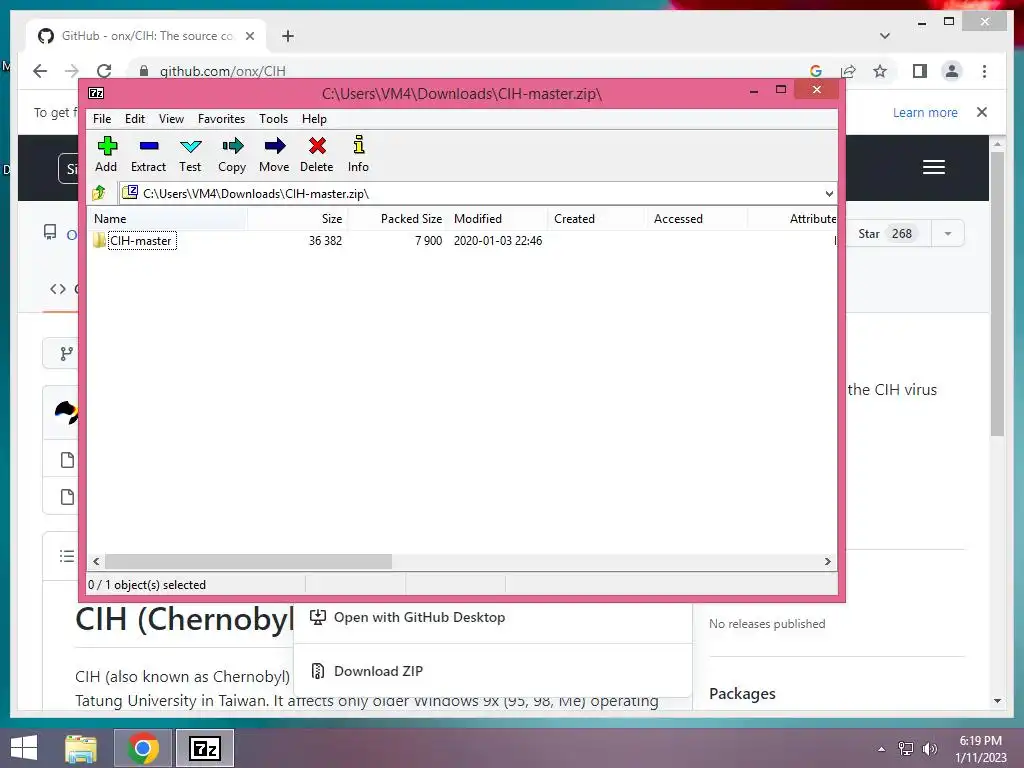The height and width of the screenshot is (768, 1024).
Task: Sort by the Packed Size column
Action: (398, 219)
